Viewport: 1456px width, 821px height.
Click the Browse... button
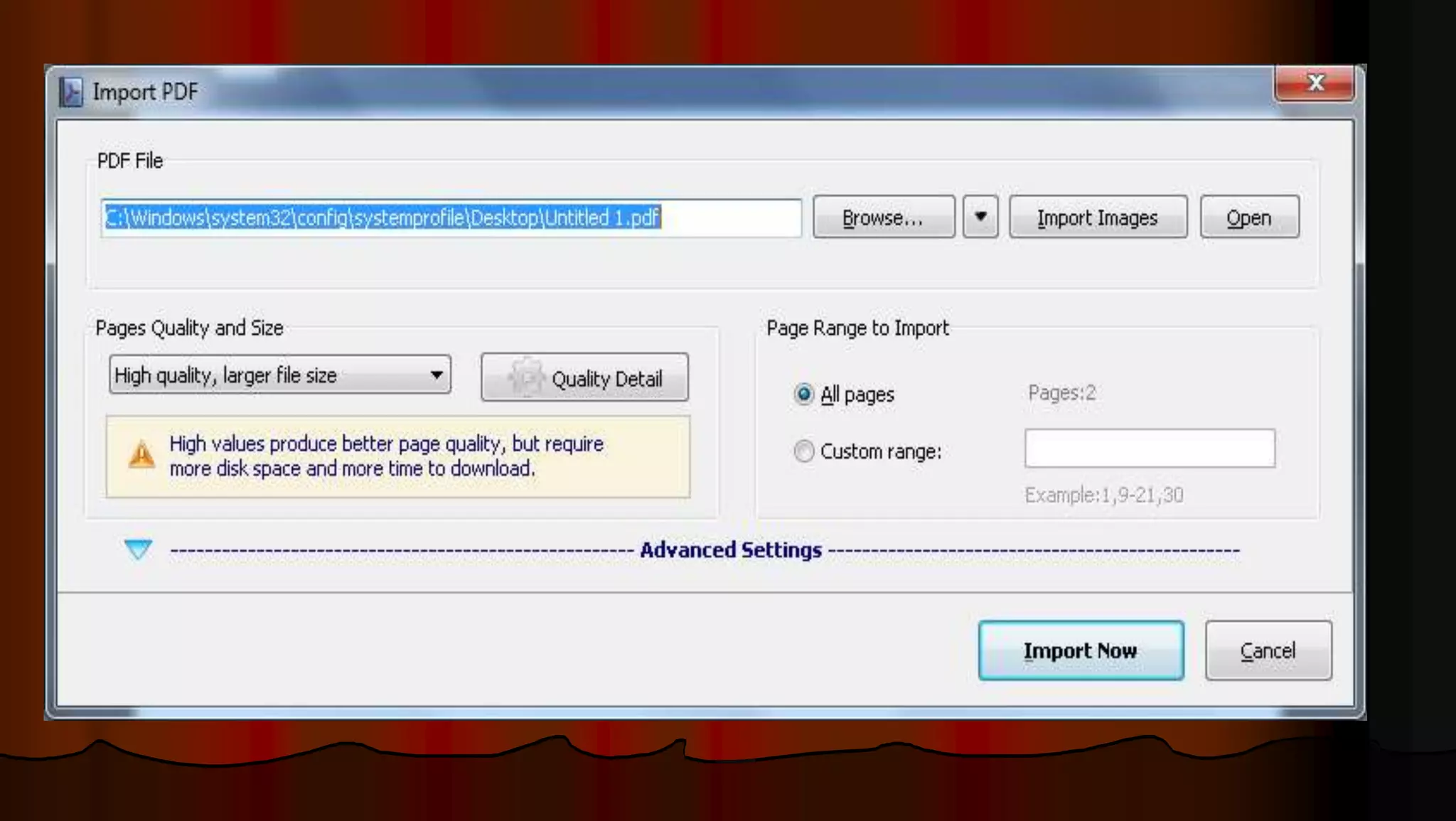coord(883,218)
